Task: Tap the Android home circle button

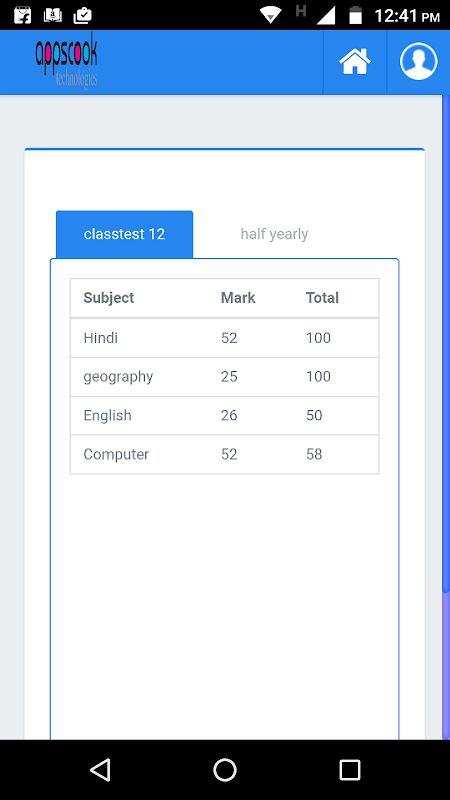Action: tap(224, 769)
